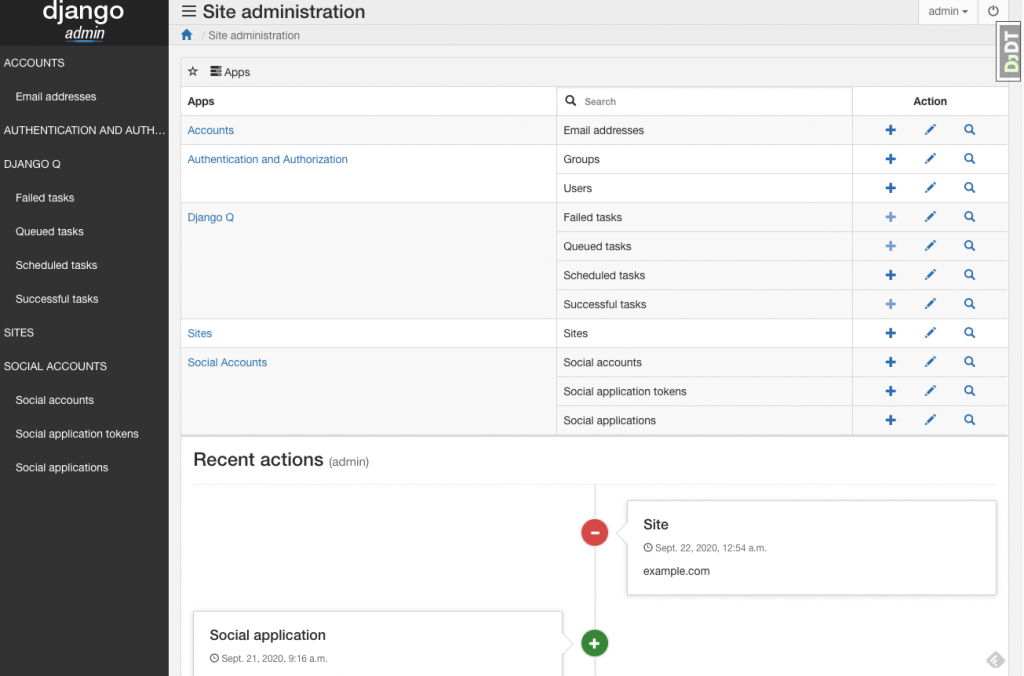Select Successful tasks in sidebar
1024x676 pixels.
pyautogui.click(x=57, y=299)
